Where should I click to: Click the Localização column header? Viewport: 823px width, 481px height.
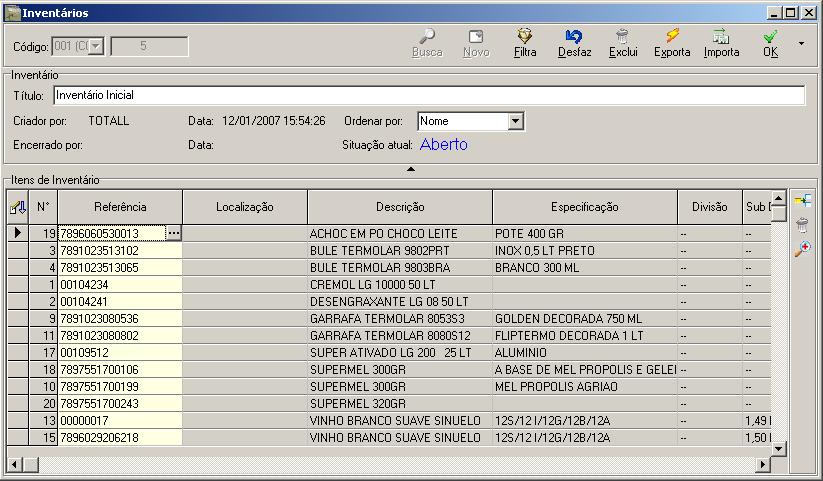pos(245,207)
